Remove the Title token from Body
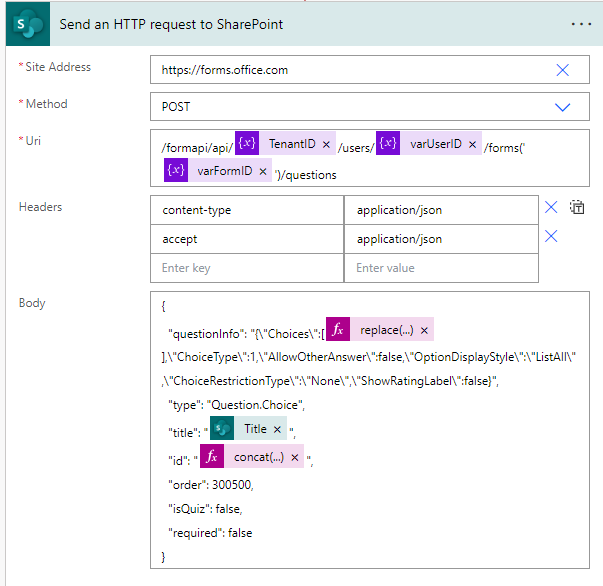This screenshot has height=586, width=603. tap(277, 429)
